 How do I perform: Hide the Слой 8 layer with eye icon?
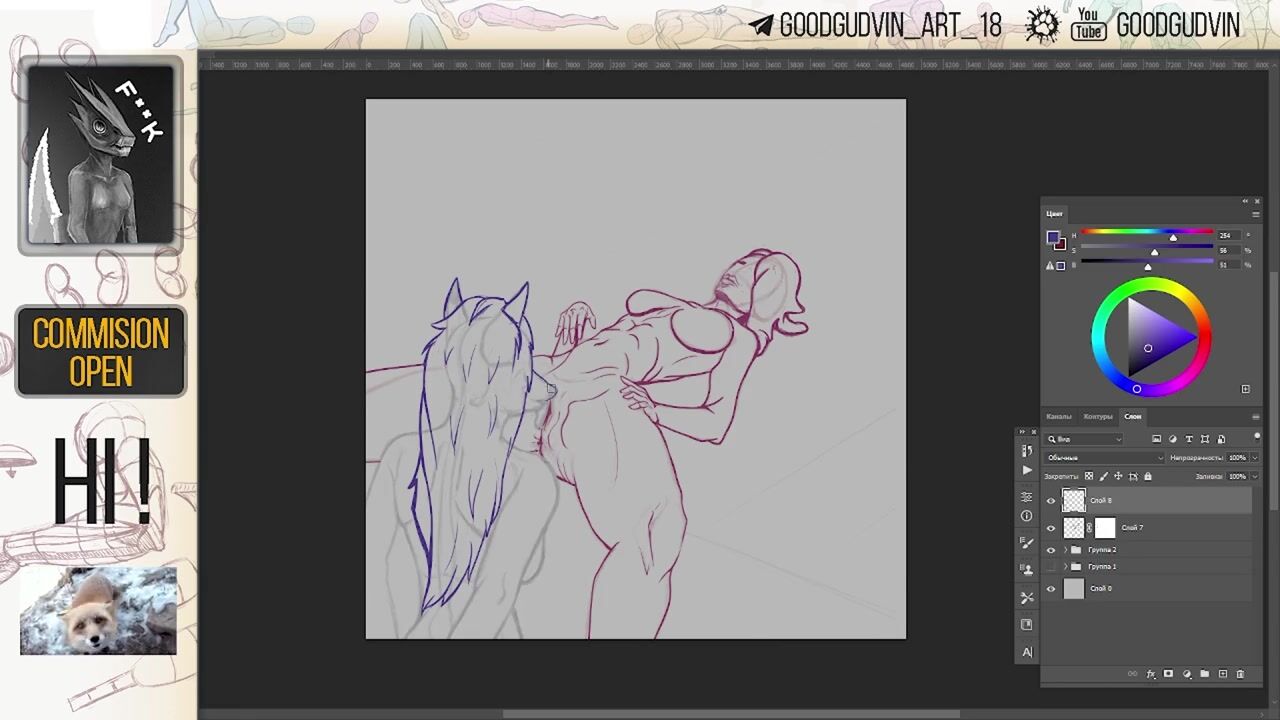(x=1051, y=501)
